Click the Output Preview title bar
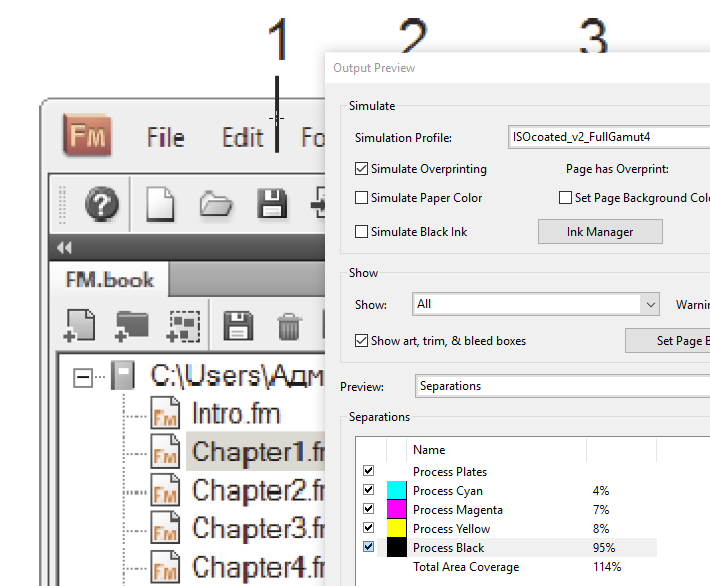Image resolution: width=710 pixels, height=586 pixels. 517,68
